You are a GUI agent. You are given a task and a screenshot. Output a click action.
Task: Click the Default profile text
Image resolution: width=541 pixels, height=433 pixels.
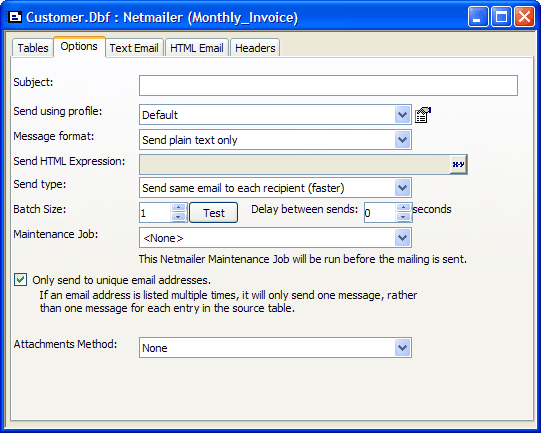tap(160, 115)
